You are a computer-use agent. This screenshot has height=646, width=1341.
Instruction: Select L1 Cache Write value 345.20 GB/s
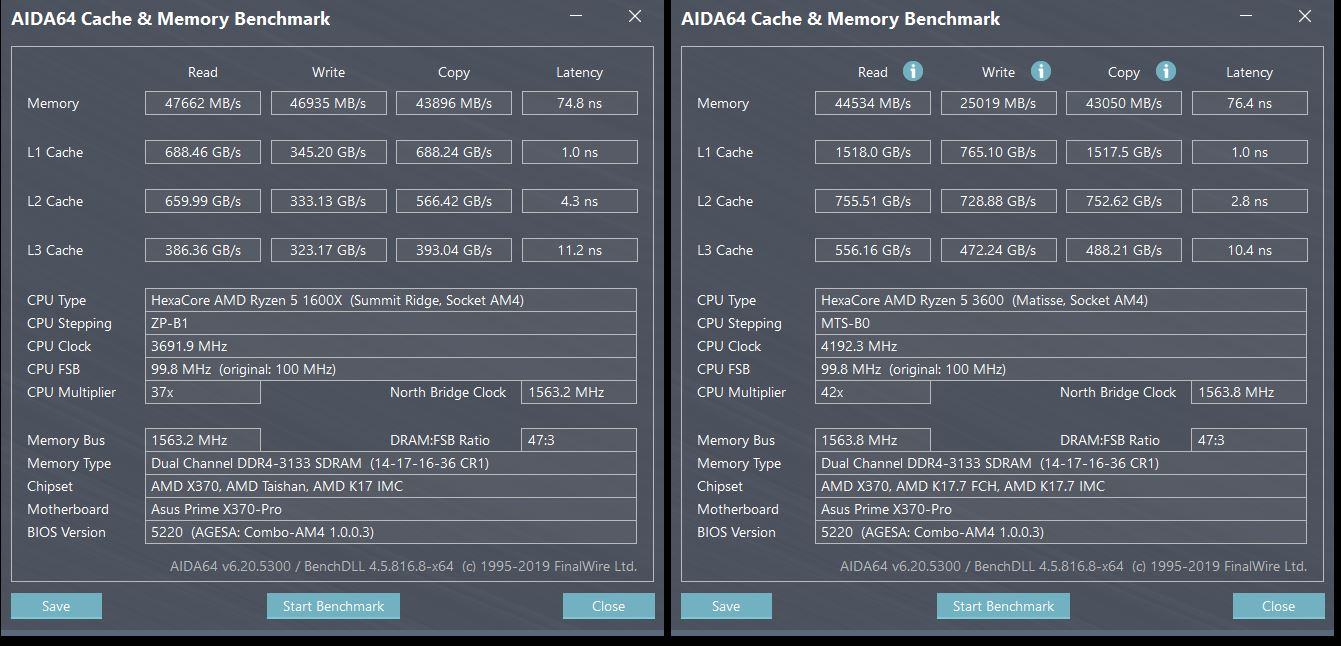coord(328,152)
